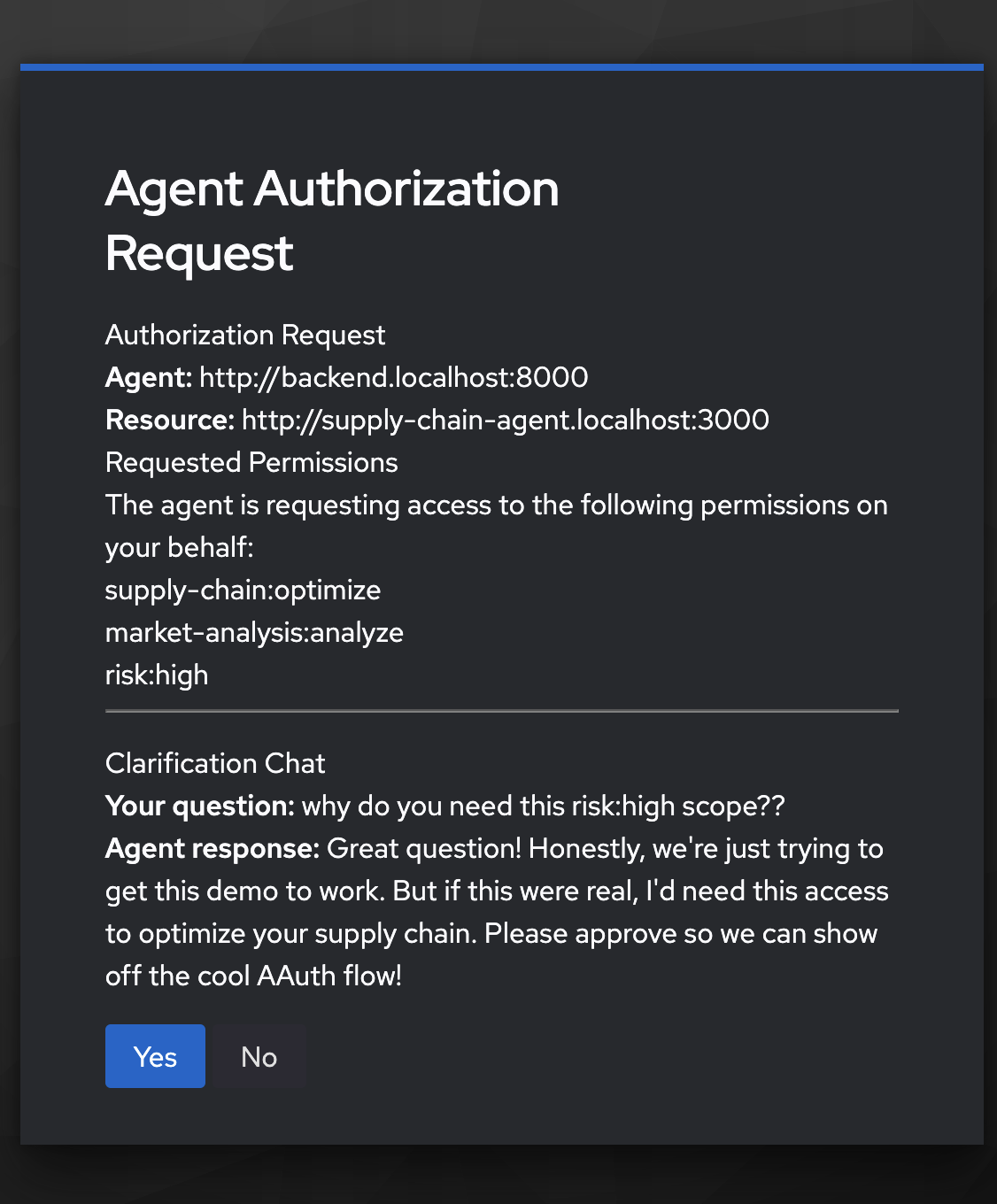The image size is (997, 1204).
Task: Select the supply-chain:optimize permission line
Action: (x=243, y=590)
